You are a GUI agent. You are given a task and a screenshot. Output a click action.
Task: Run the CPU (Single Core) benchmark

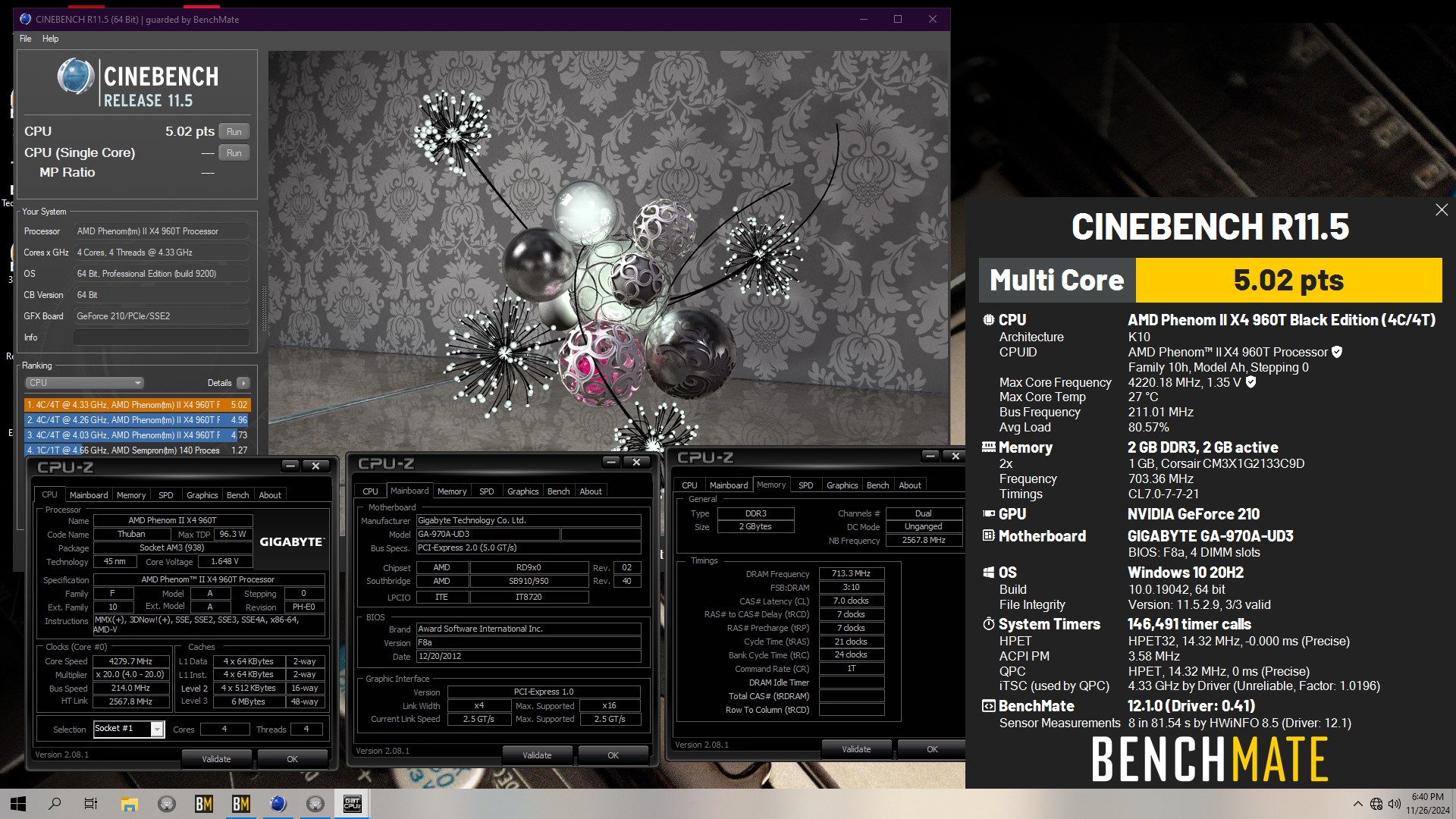(234, 152)
